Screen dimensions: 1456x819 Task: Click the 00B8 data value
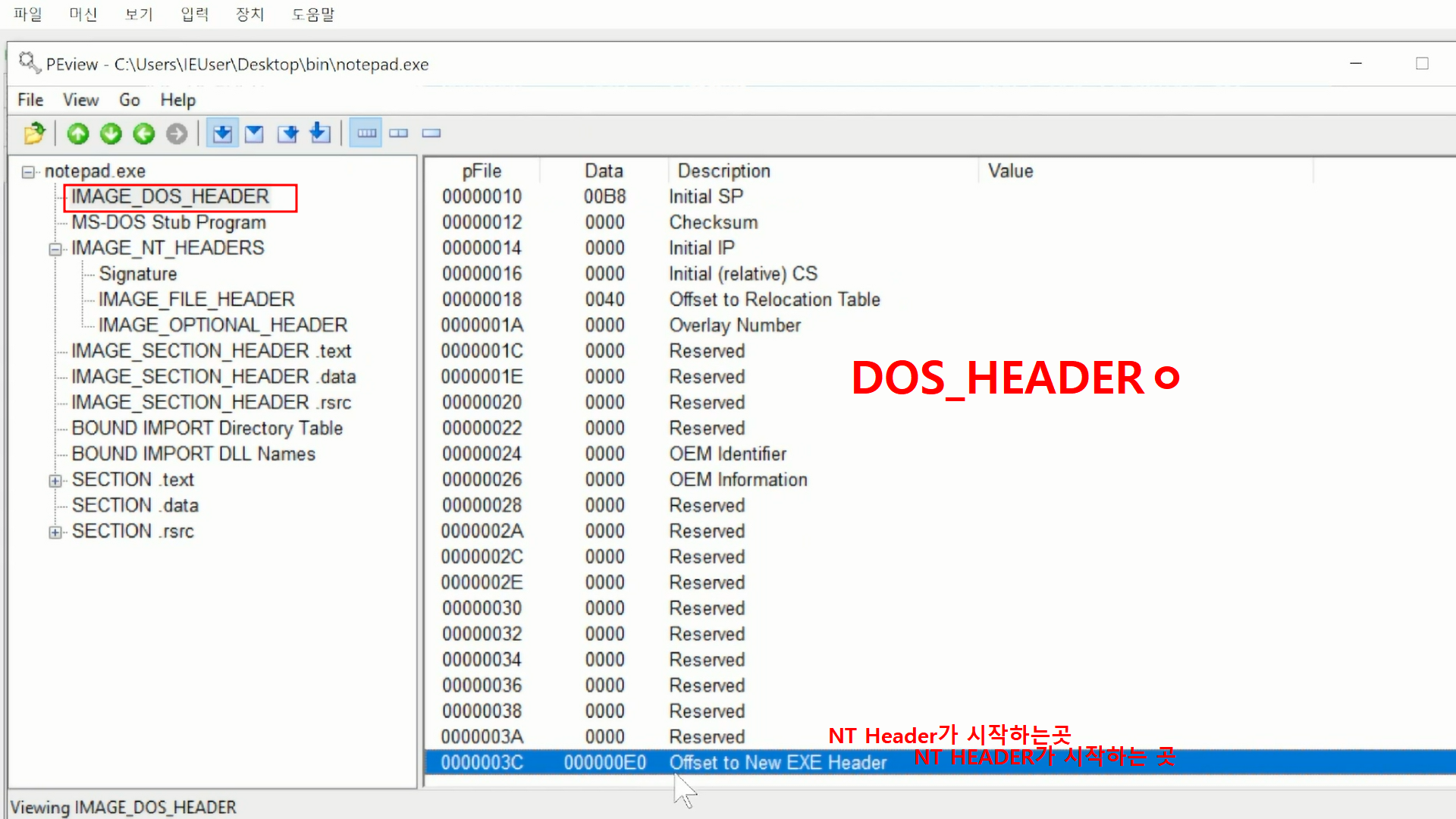604,197
